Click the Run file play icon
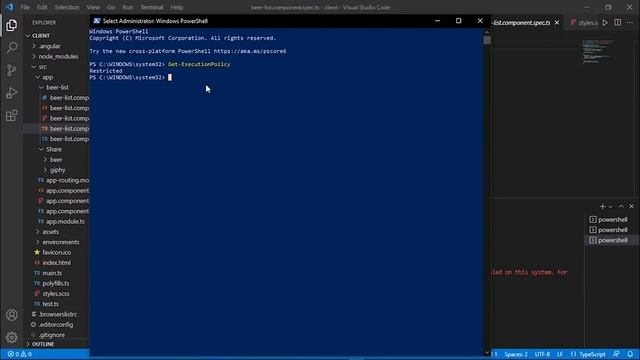 tap(605, 23)
